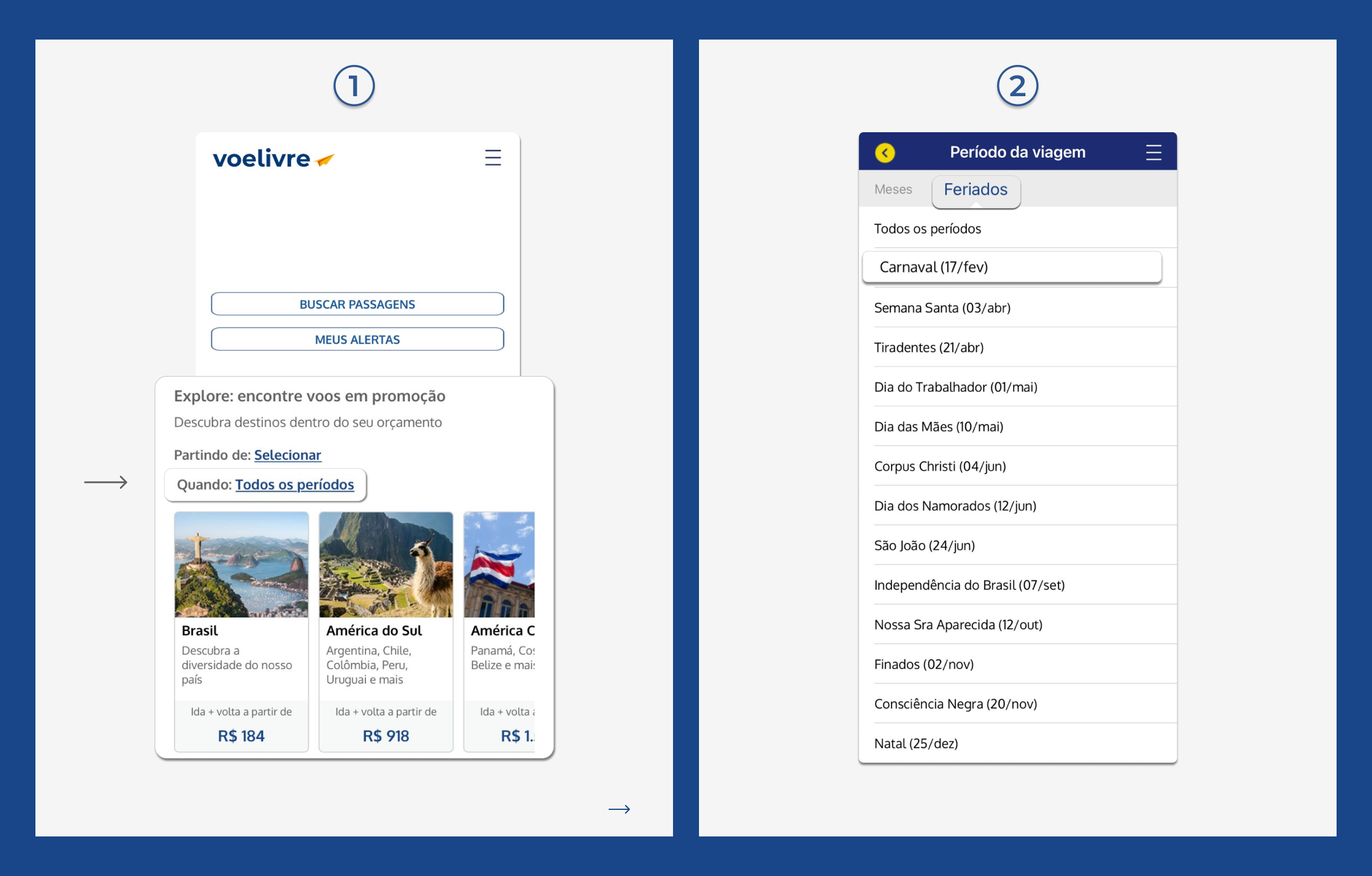The image size is (1372, 876).
Task: Open the hamburger menu on the voelivre home screen
Action: (494, 158)
